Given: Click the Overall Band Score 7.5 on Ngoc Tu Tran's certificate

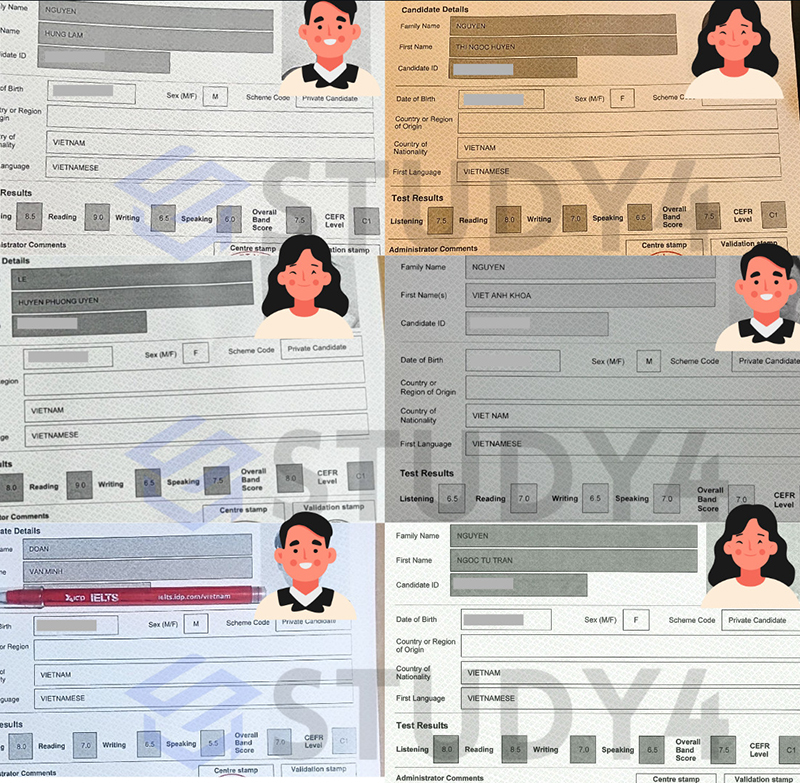Looking at the screenshot, I should coord(723,749).
